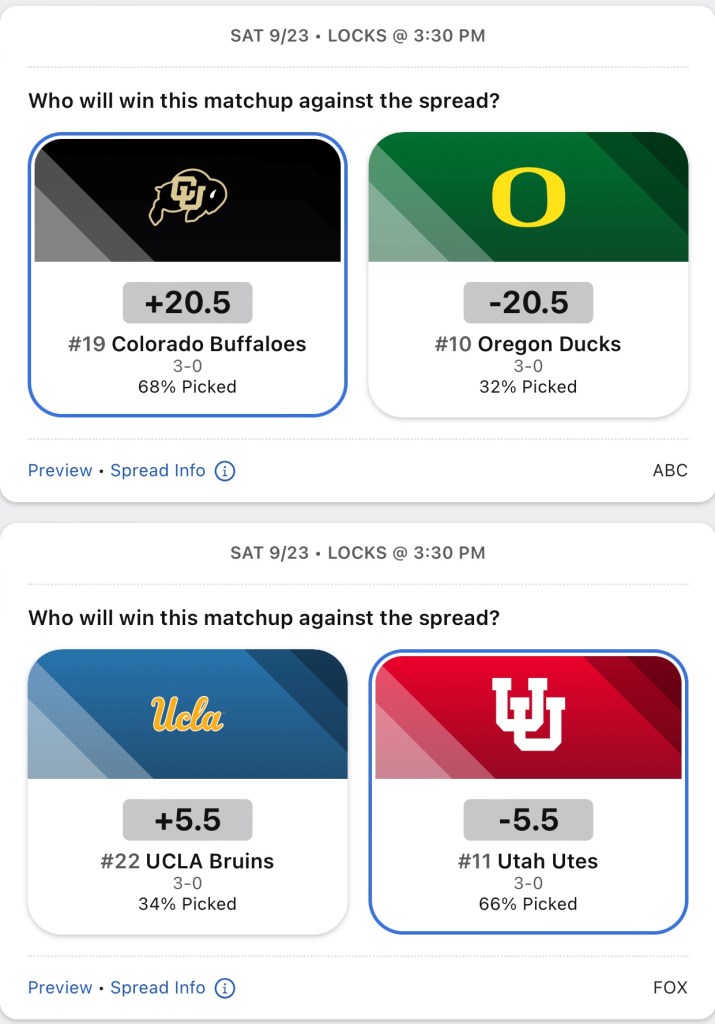Click the Oregon Ducks O logo

[528, 197]
